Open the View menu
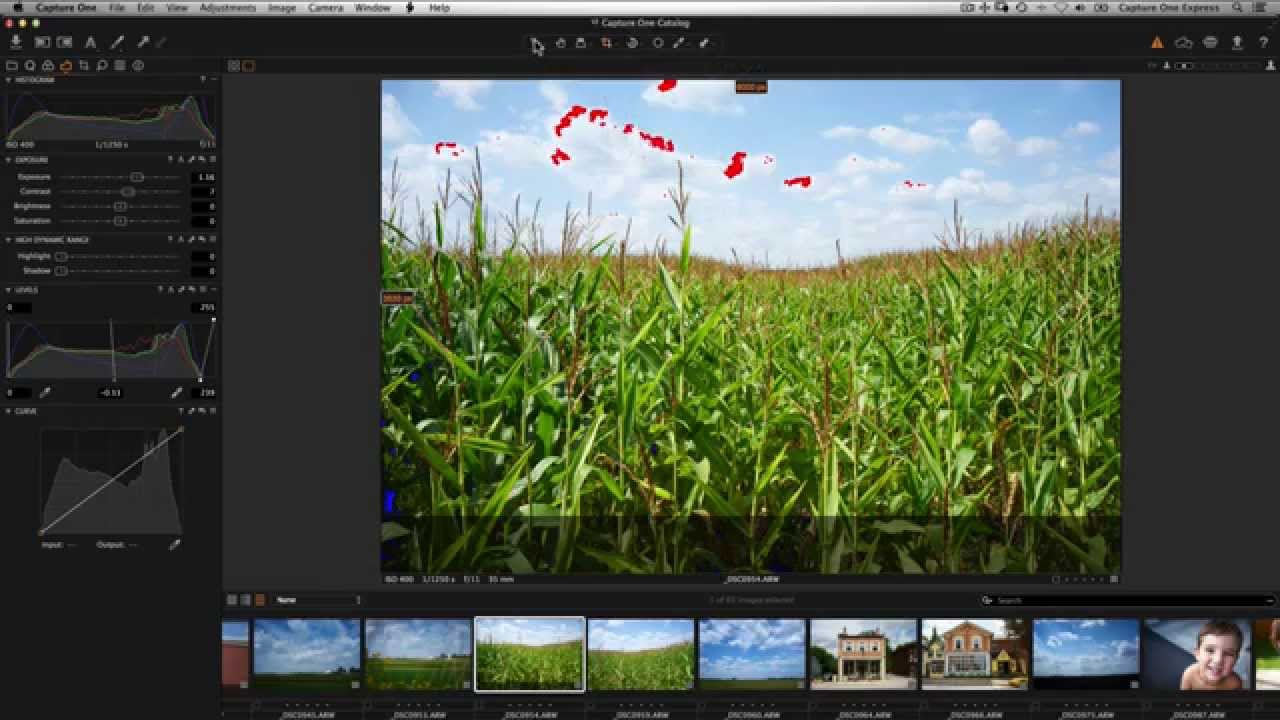This screenshot has width=1280, height=720. click(177, 7)
